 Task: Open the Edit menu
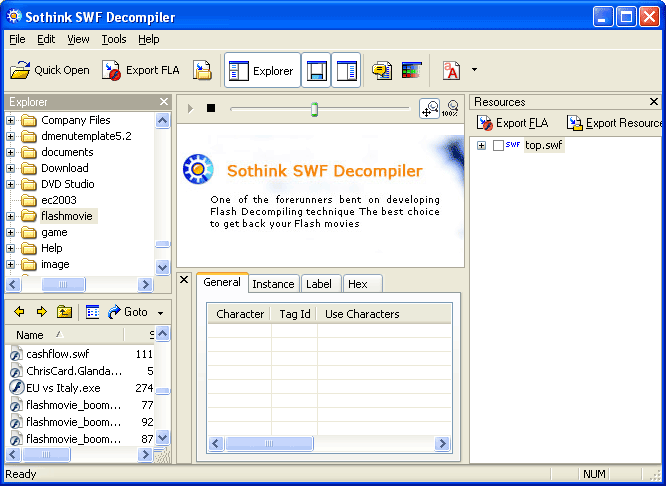pyautogui.click(x=46, y=39)
